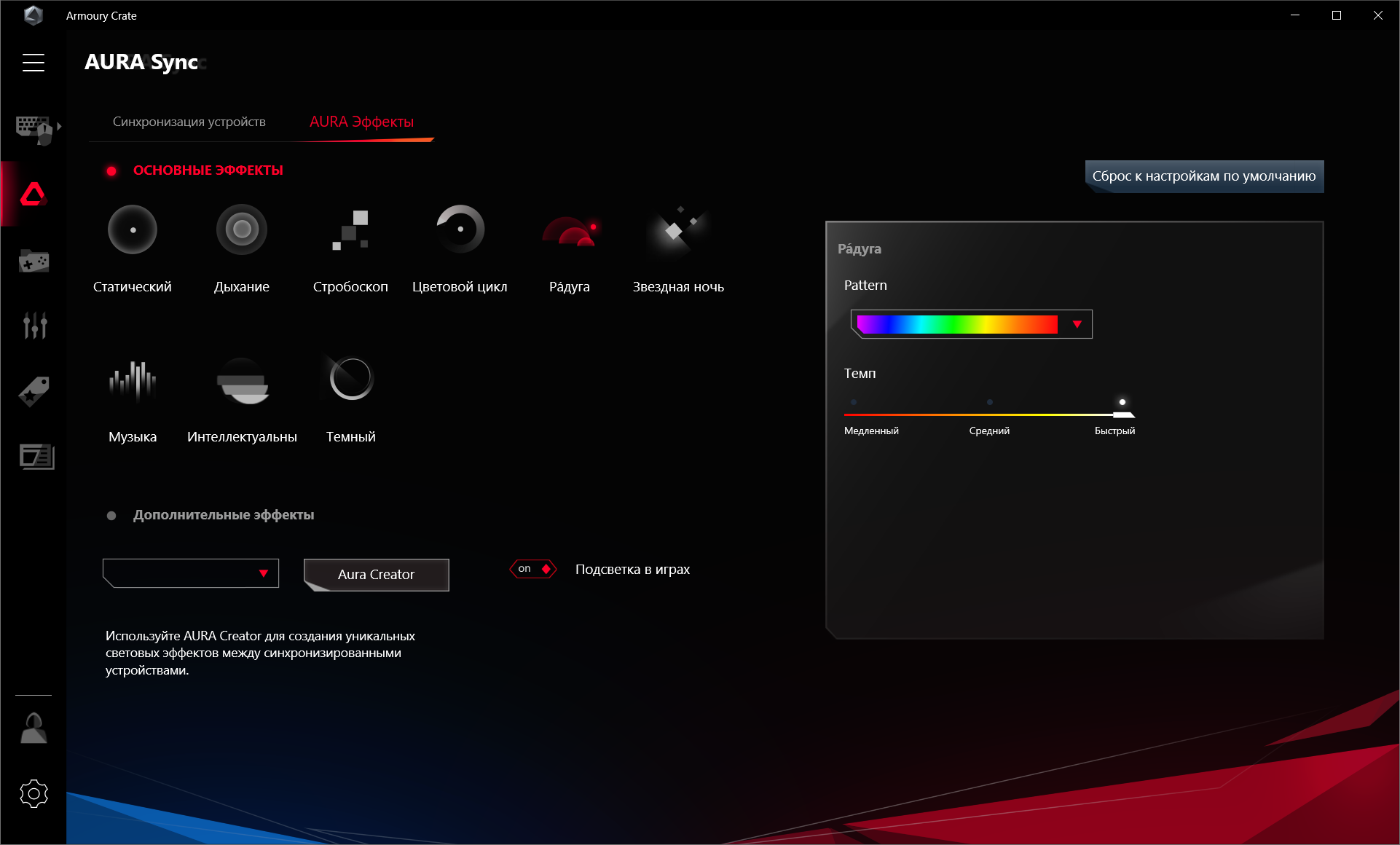Open the Settings gear in sidebar

point(34,793)
